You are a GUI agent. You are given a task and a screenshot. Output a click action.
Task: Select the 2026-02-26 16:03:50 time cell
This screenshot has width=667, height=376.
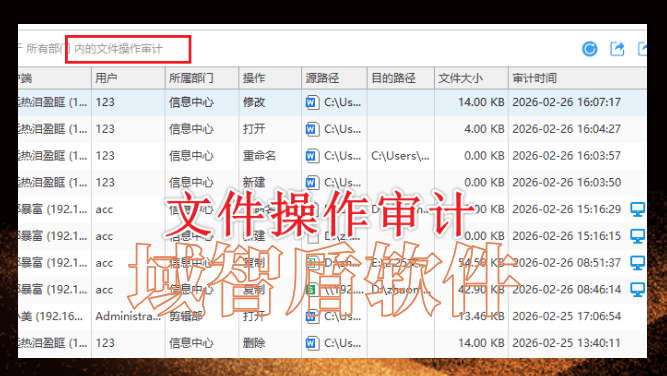[567, 182]
